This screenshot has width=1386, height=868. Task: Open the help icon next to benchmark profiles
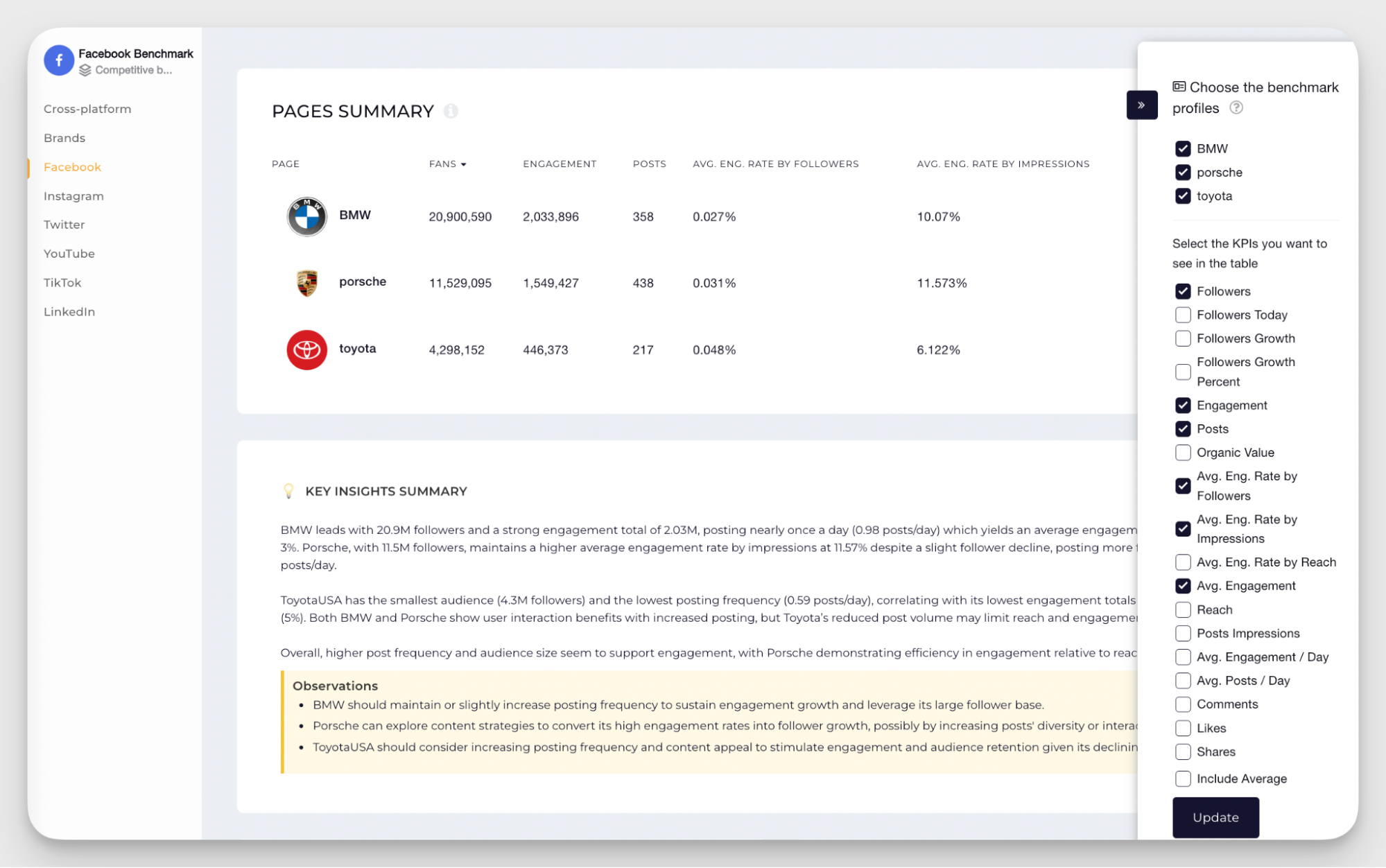1238,108
